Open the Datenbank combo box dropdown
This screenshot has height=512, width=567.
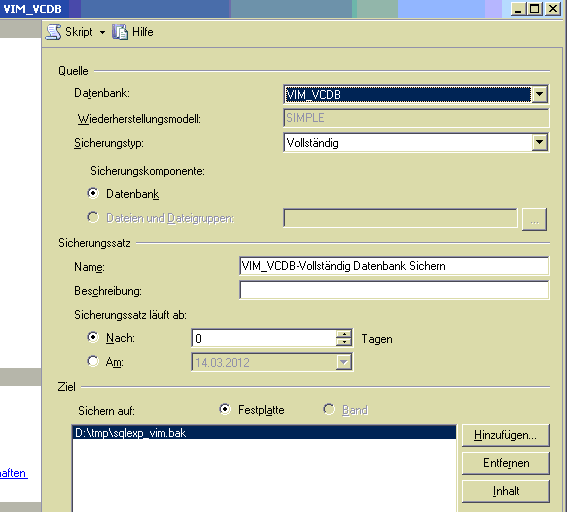pyautogui.click(x=539, y=94)
